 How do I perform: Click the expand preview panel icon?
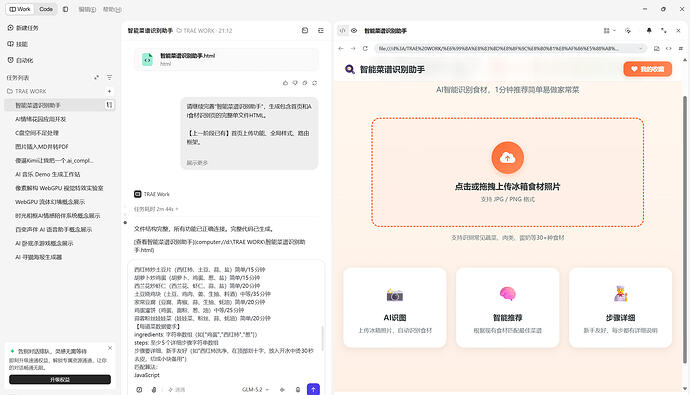coord(664,30)
